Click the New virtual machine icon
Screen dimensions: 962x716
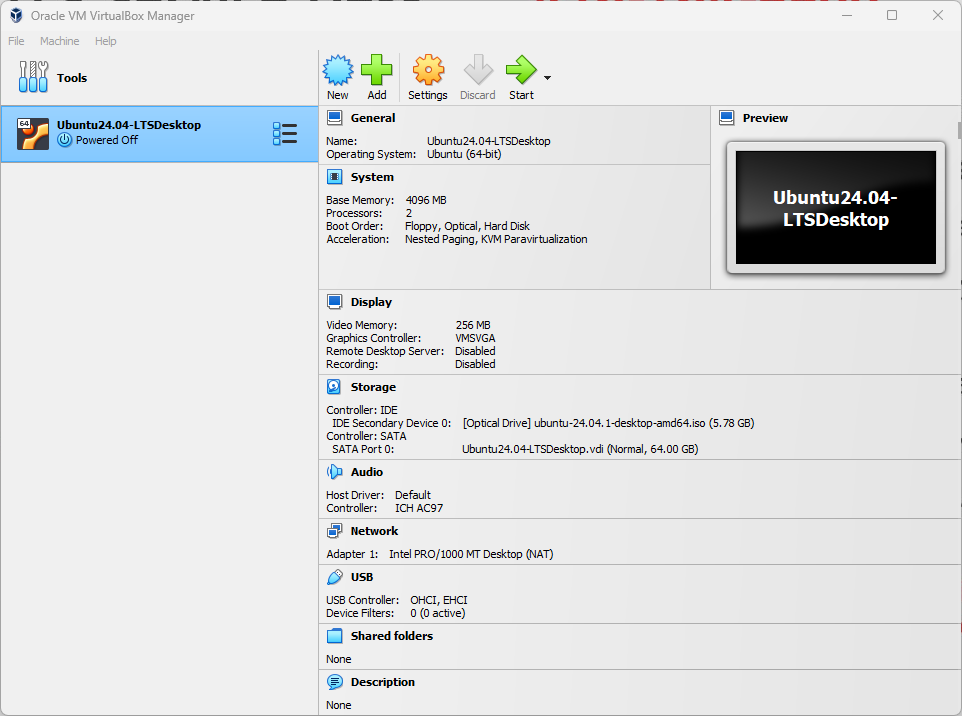(x=338, y=71)
